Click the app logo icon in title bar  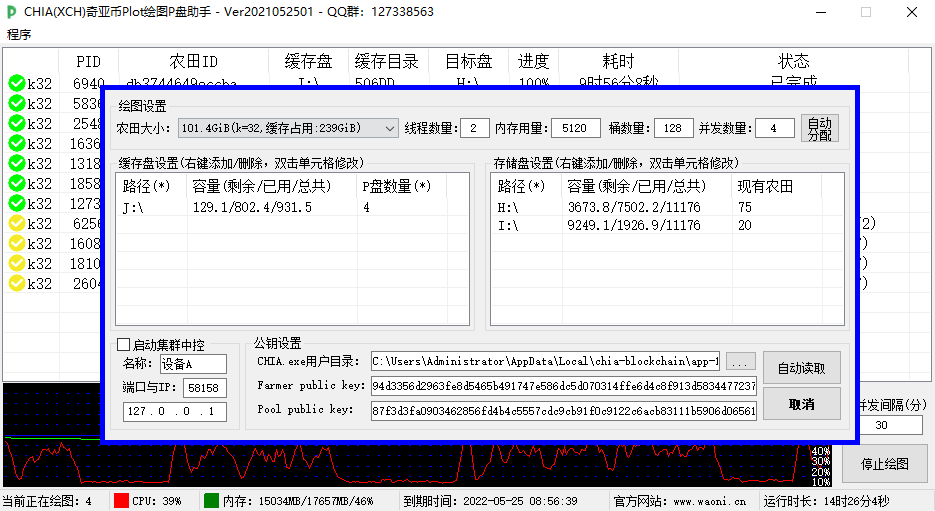(x=11, y=12)
